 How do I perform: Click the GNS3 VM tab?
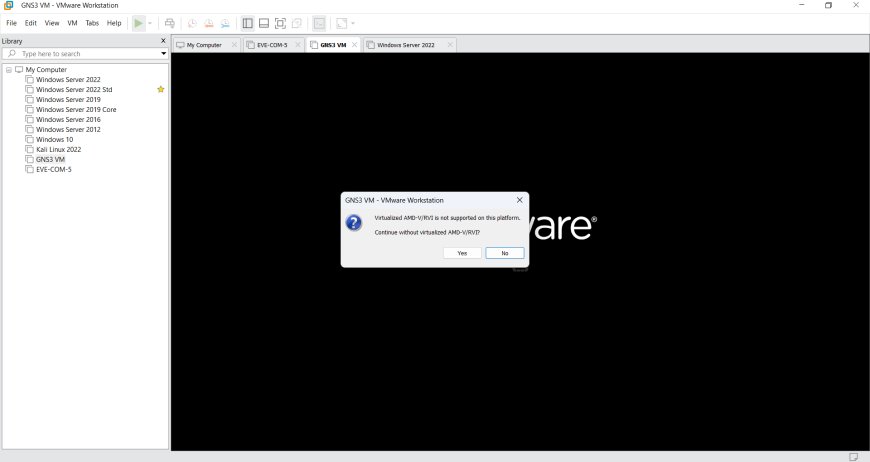coord(333,45)
